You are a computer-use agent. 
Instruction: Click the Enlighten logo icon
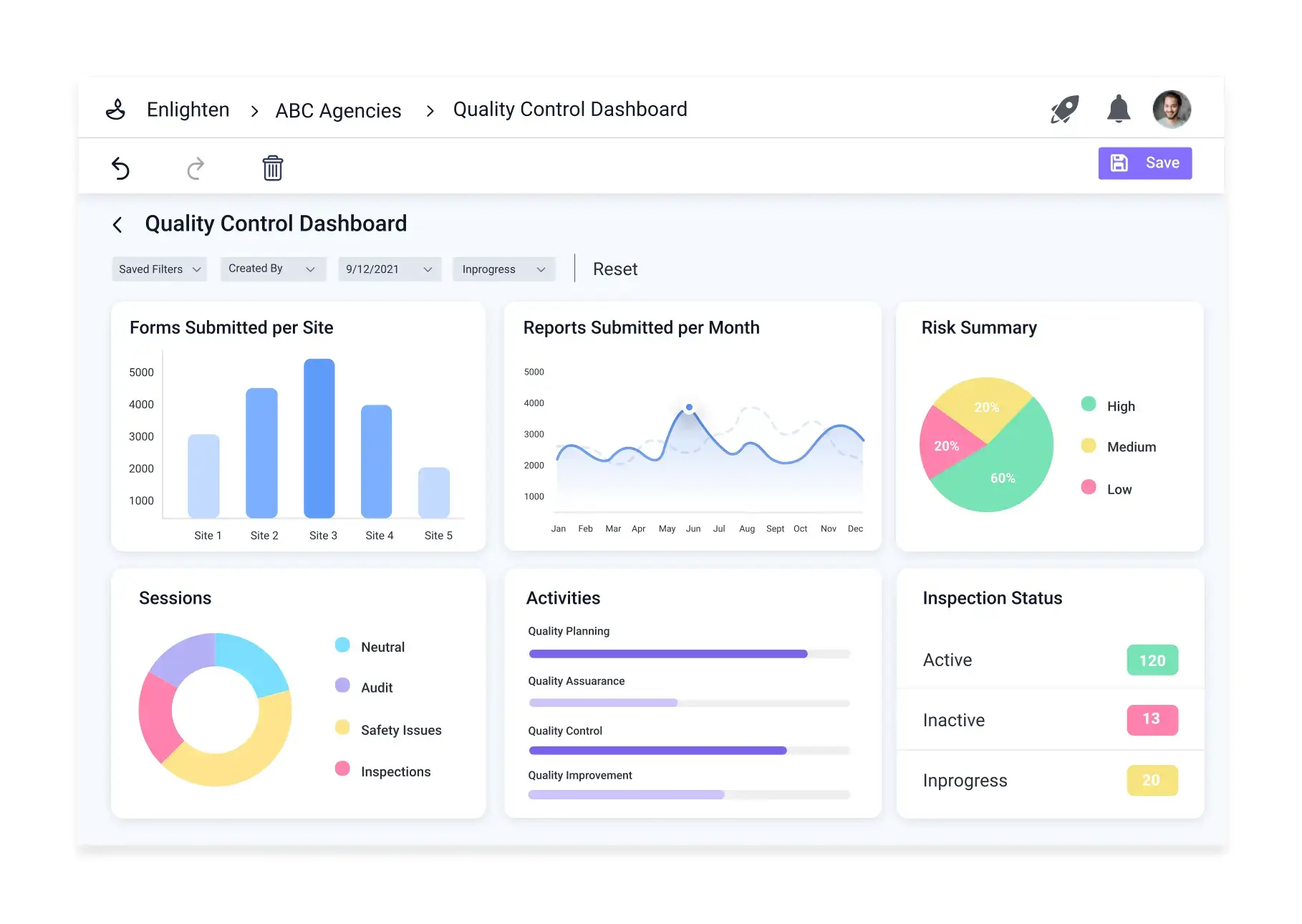tap(115, 109)
